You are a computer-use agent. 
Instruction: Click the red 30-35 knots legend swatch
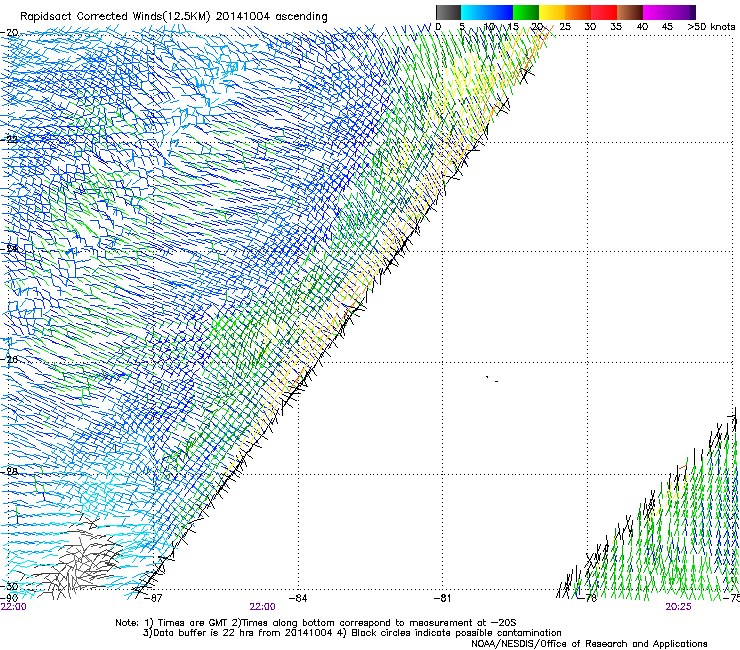(604, 12)
